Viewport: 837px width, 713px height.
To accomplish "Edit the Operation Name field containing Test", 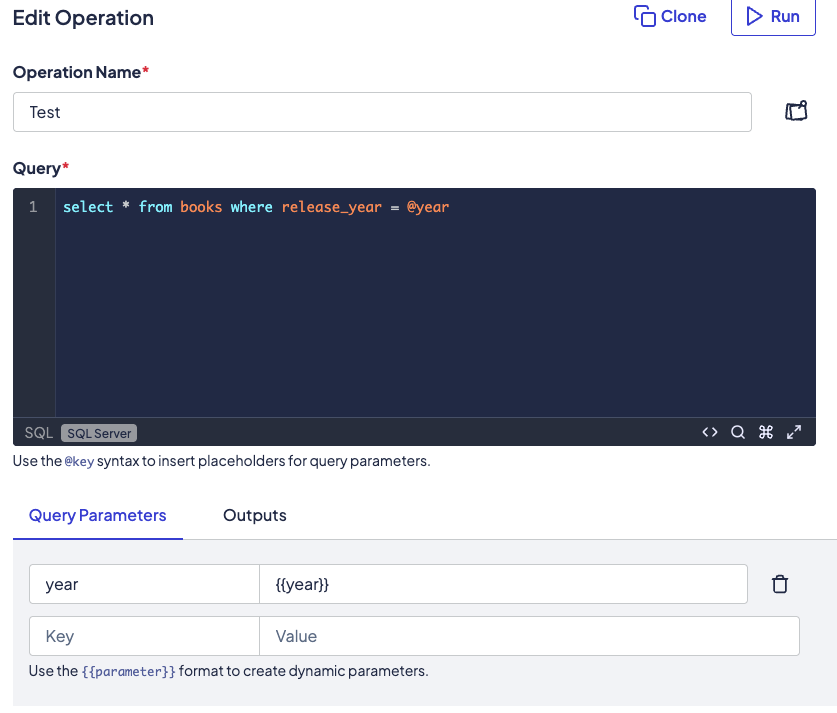I will click(x=382, y=112).
